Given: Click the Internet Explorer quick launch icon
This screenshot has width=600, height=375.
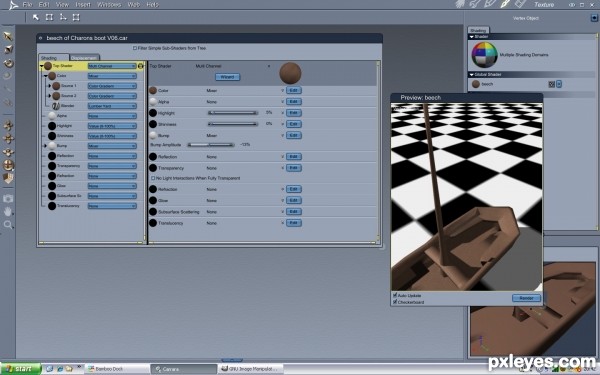Looking at the screenshot, I should click(x=60, y=369).
